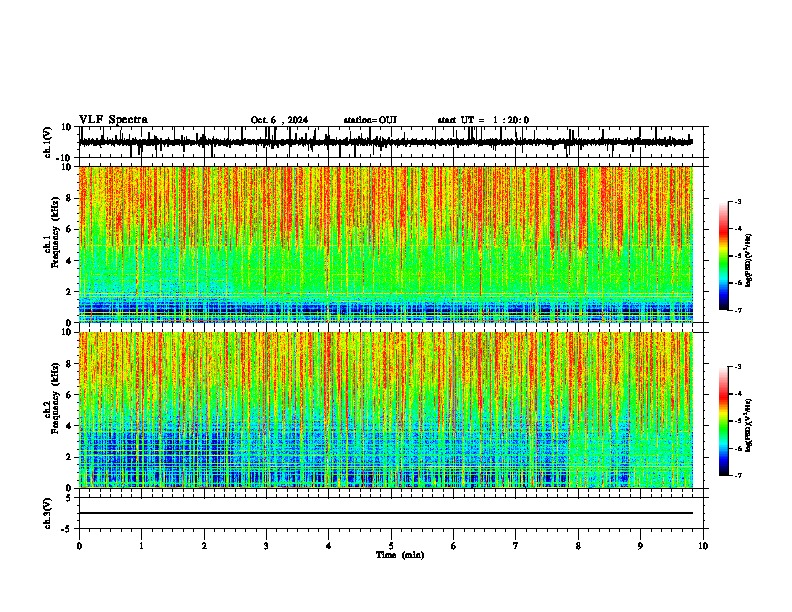Click the ch.3(V) flat line panel
792x612 pixels.
pyautogui.click(x=391, y=513)
